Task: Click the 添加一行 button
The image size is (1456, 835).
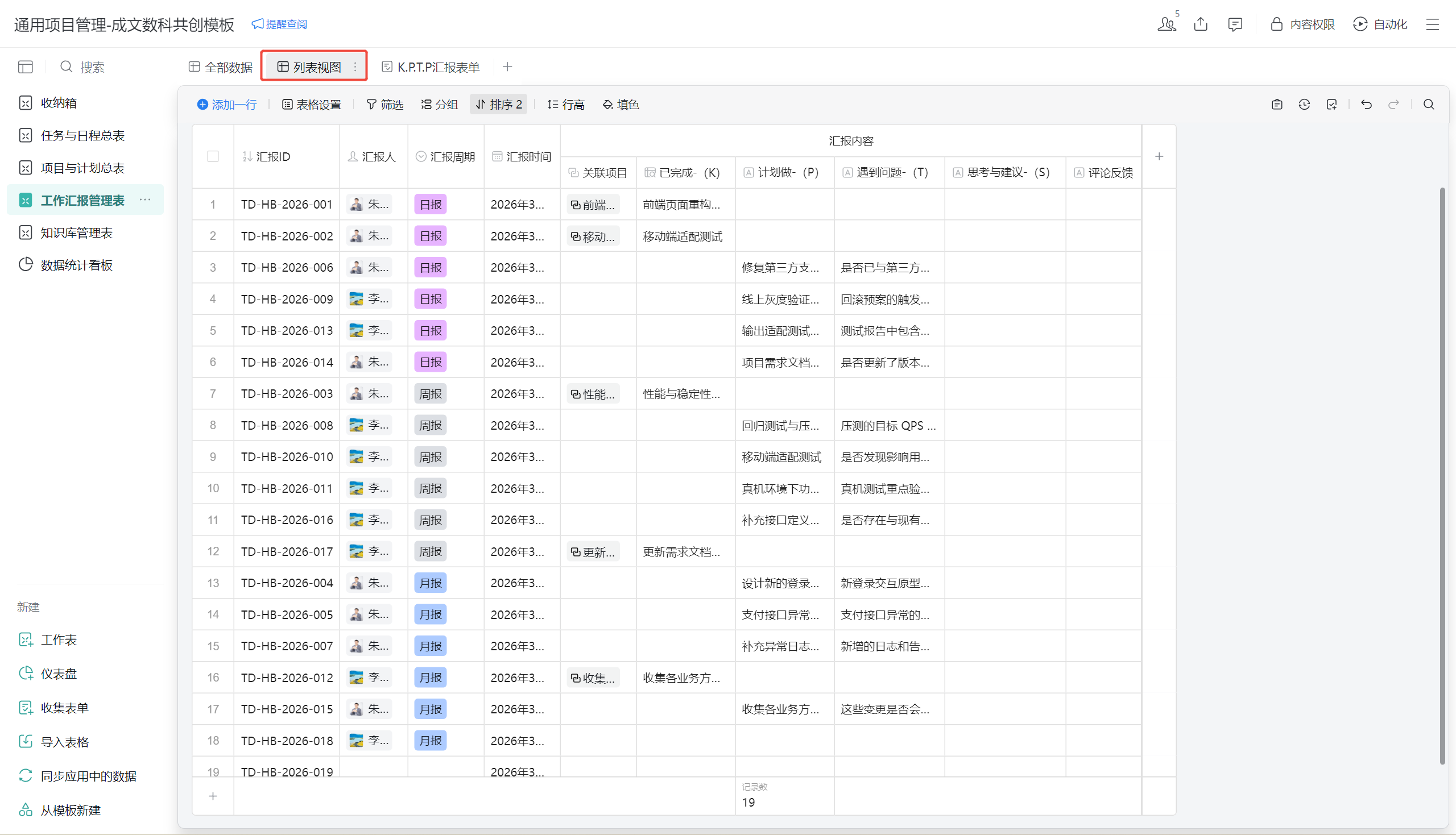Action: [x=227, y=105]
